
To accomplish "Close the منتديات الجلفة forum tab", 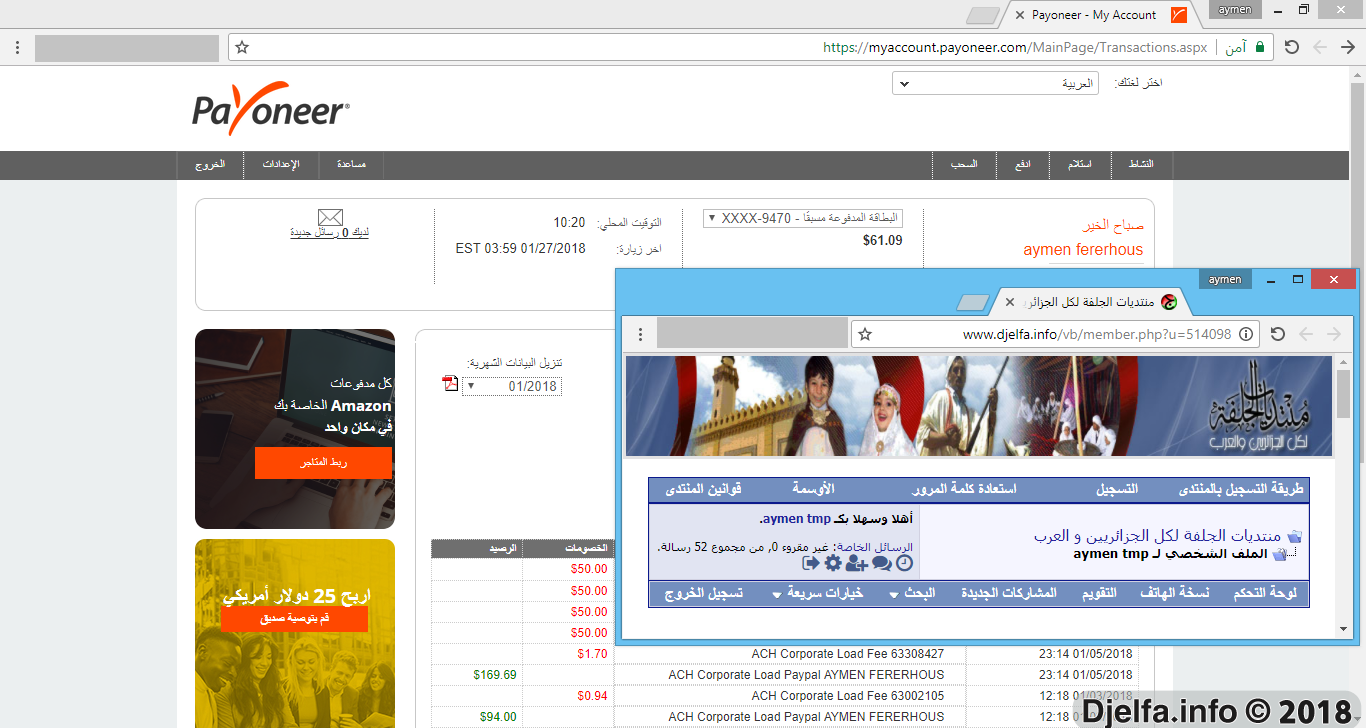I will (1010, 302).
